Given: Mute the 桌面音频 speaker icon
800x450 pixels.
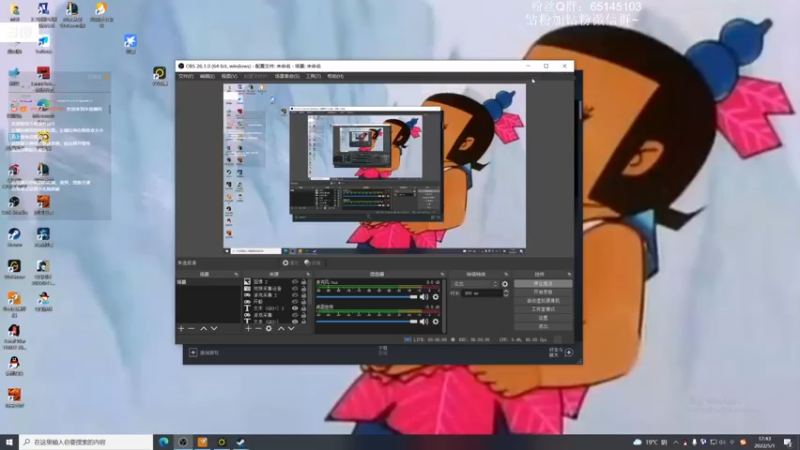Looking at the screenshot, I should [x=424, y=321].
